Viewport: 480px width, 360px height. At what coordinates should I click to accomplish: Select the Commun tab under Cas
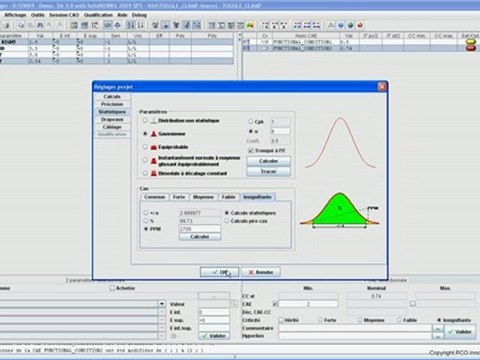point(154,197)
